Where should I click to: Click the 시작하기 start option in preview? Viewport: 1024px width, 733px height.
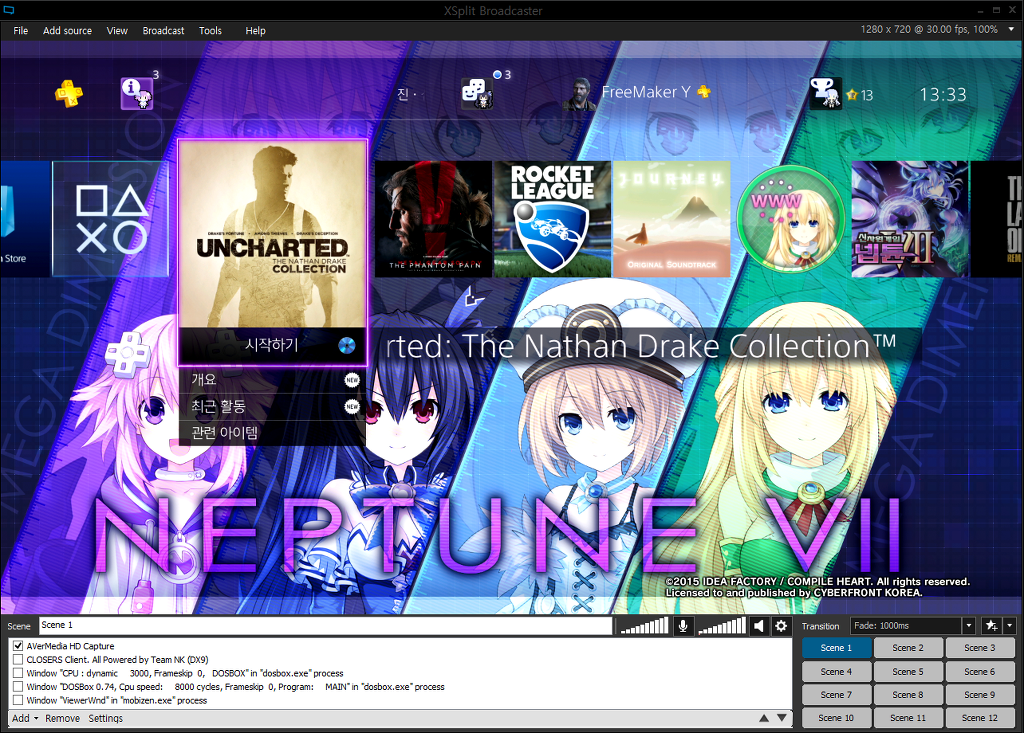coord(272,345)
